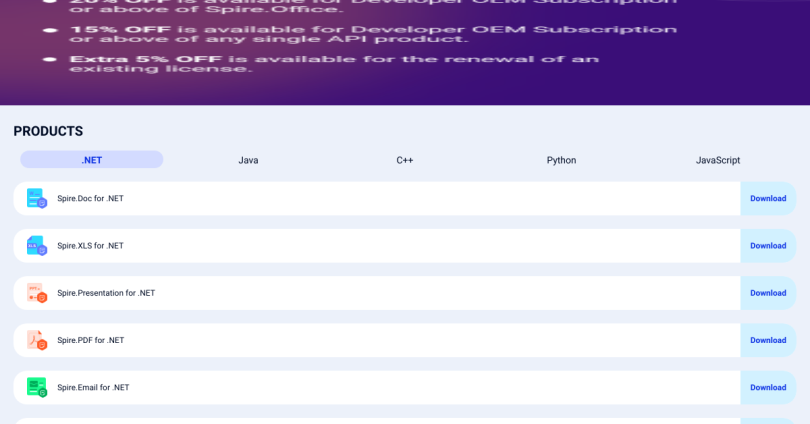Show the Python products tab
The image size is (810, 424).
pyautogui.click(x=561, y=160)
